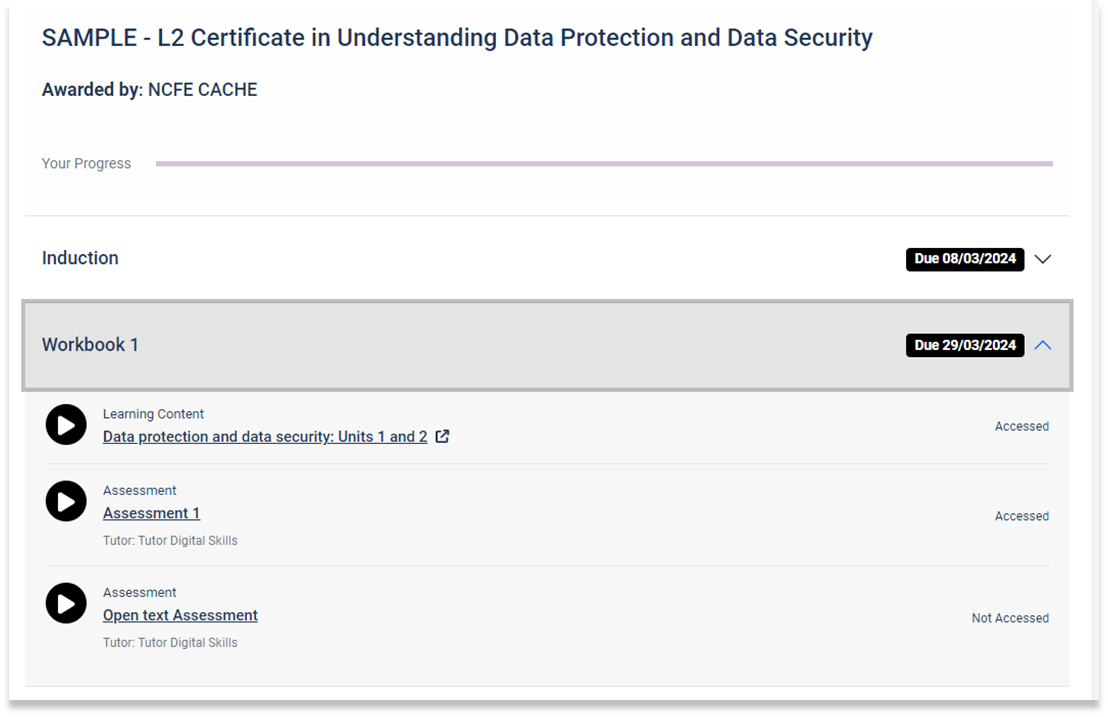
Task: Open the Induction section title
Action: pyautogui.click(x=80, y=258)
